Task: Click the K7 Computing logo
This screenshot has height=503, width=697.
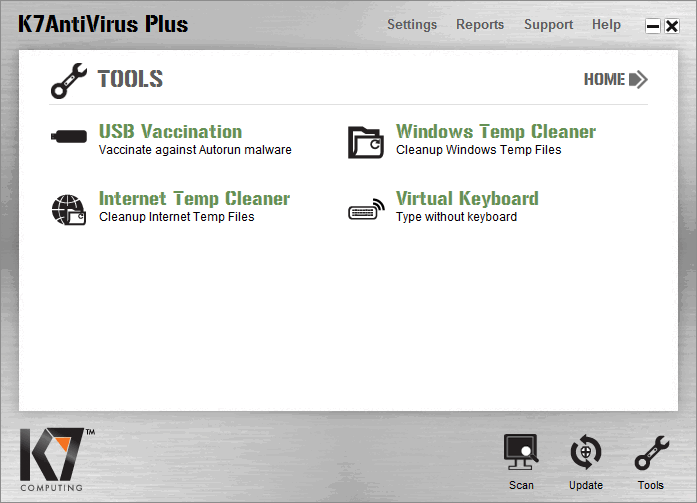Action: tap(57, 459)
